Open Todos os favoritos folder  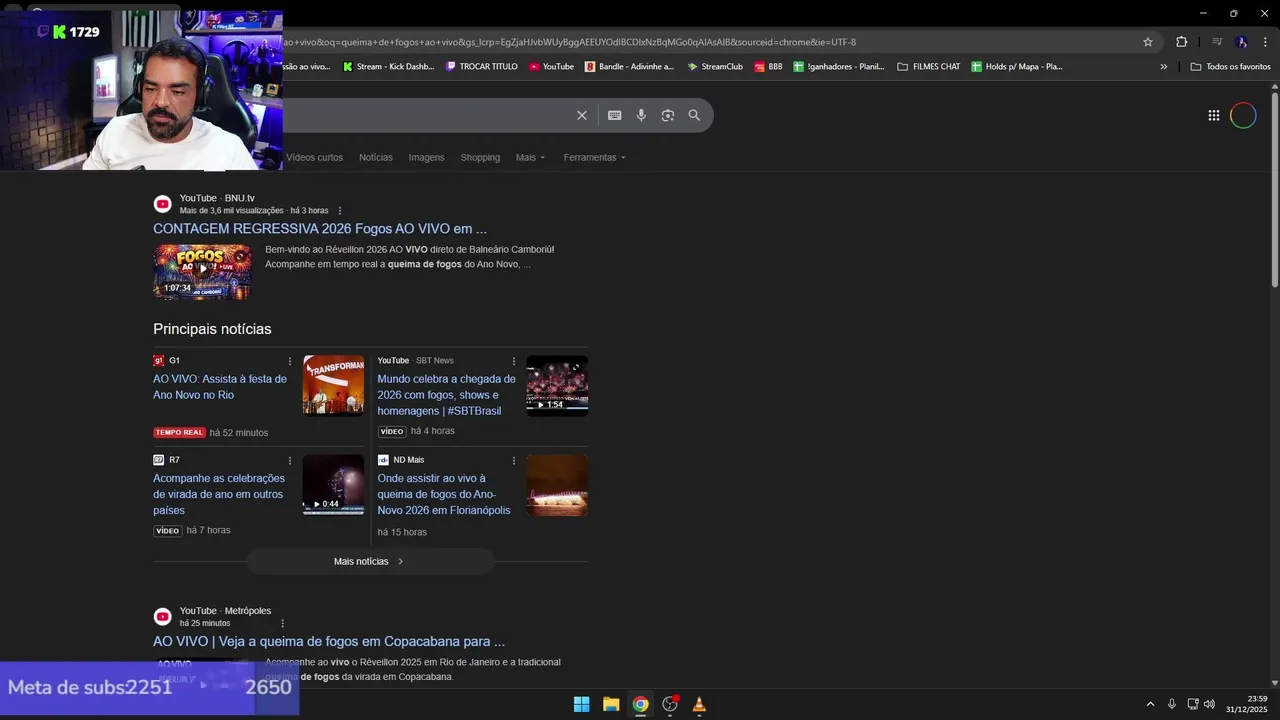tap(1230, 67)
